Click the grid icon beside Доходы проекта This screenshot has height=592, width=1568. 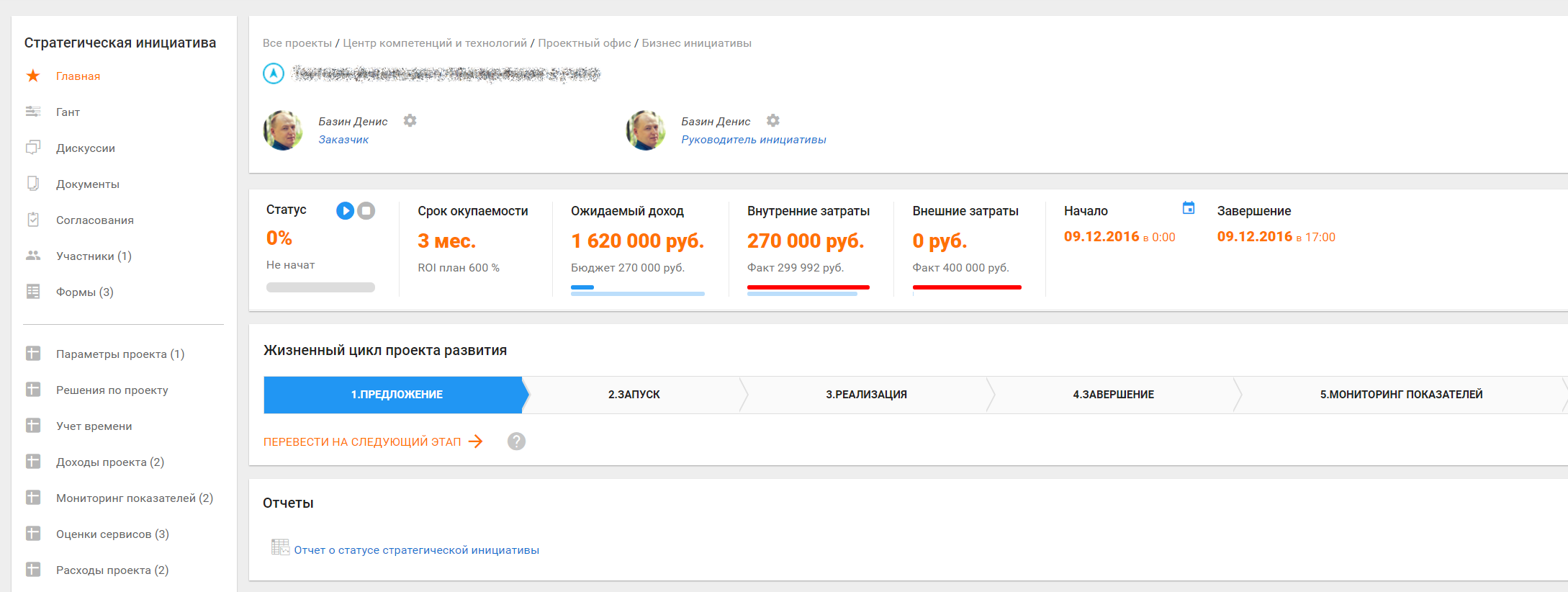tap(33, 462)
